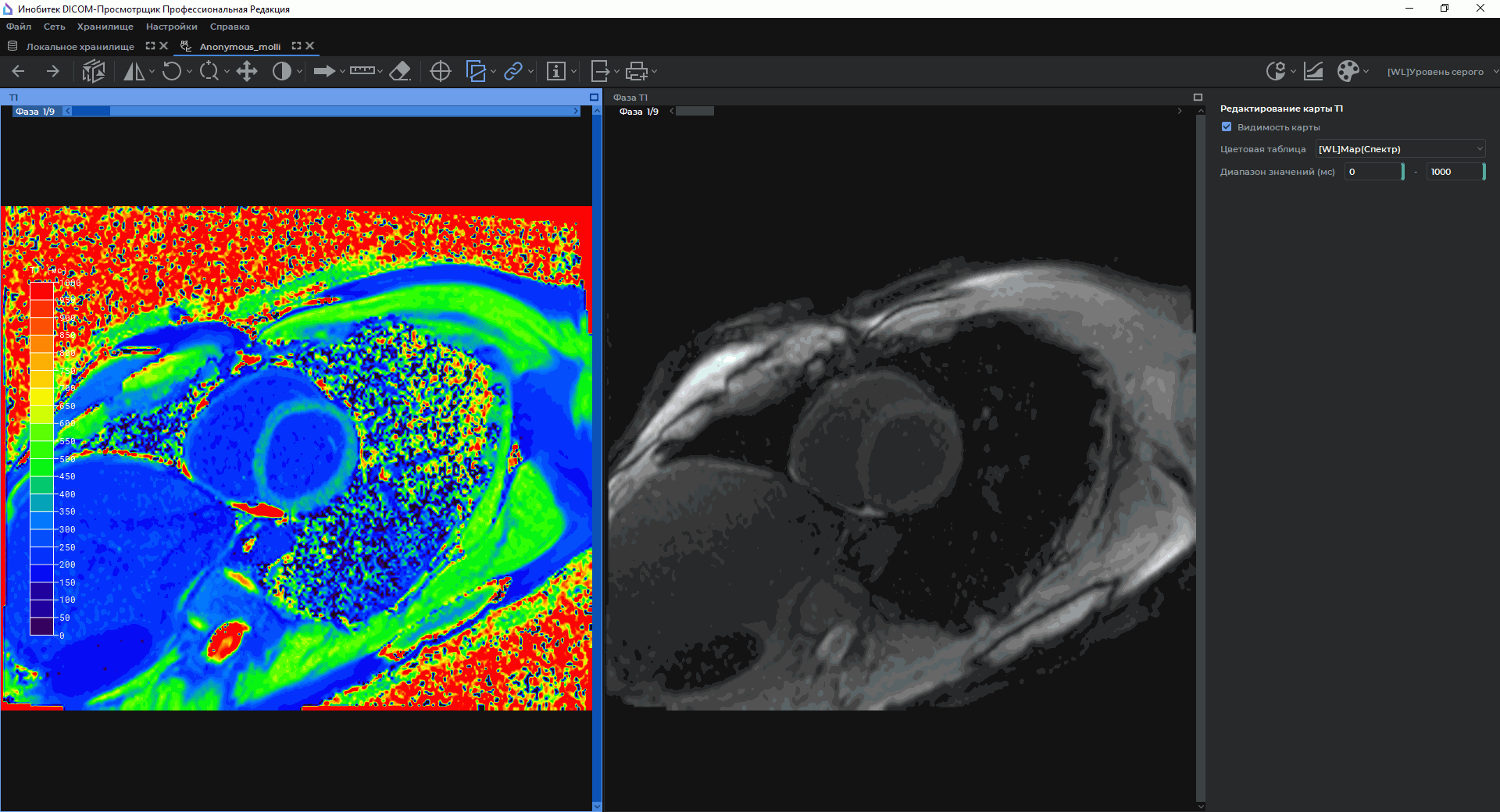Screen dimensions: 1500x812
Task: Maximize the Фаза T1 grayscale panel
Action: [x=1198, y=98]
